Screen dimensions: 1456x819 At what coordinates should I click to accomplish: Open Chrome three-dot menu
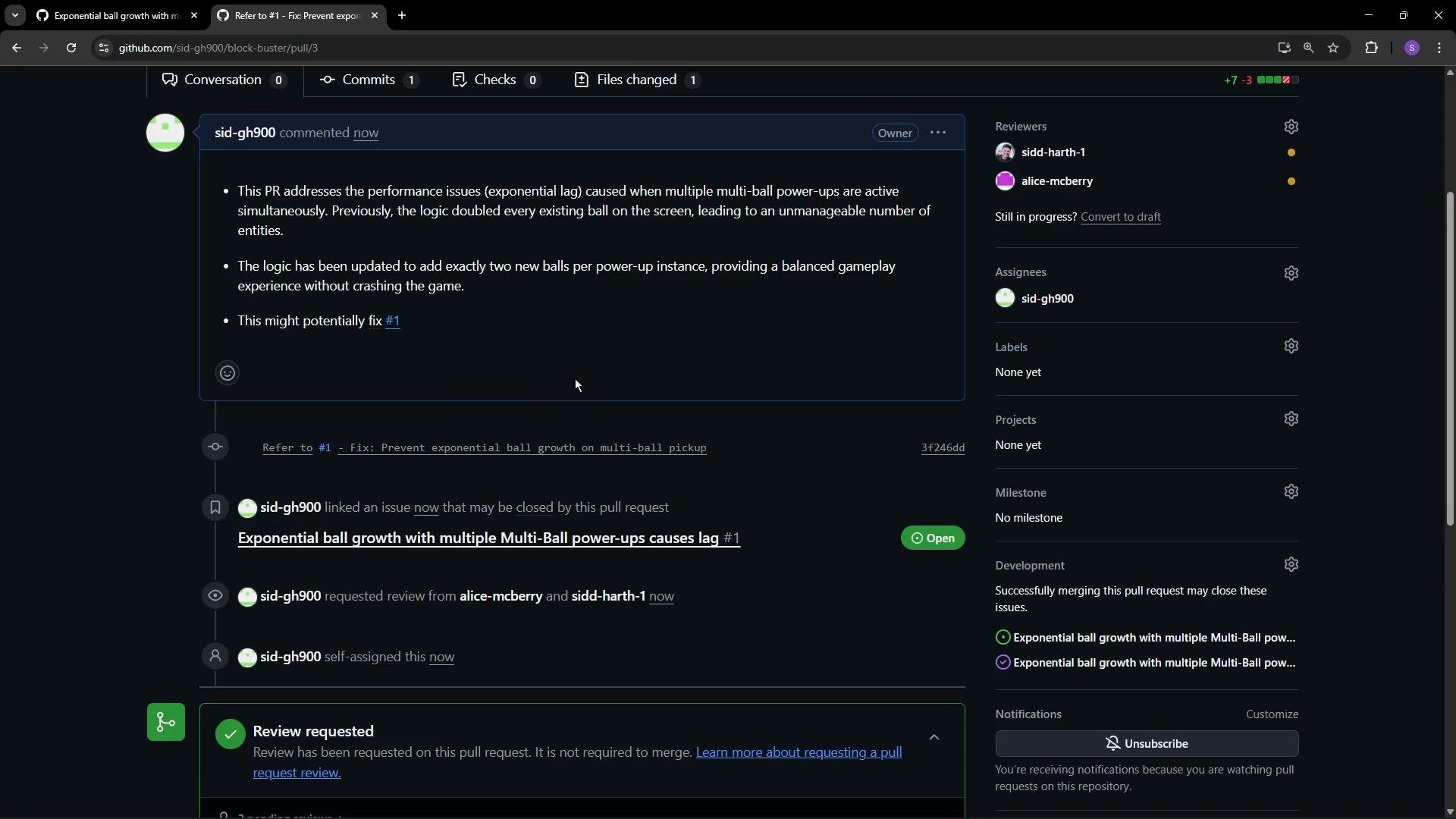1439,48
